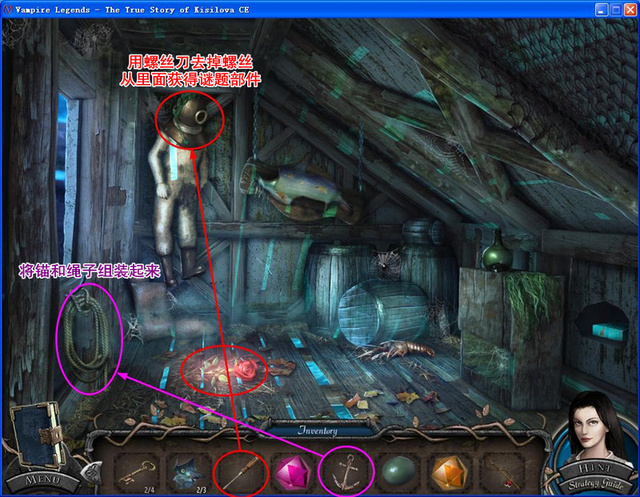Minimize the game window
Image resolution: width=640 pixels, height=497 pixels.
tap(600, 10)
